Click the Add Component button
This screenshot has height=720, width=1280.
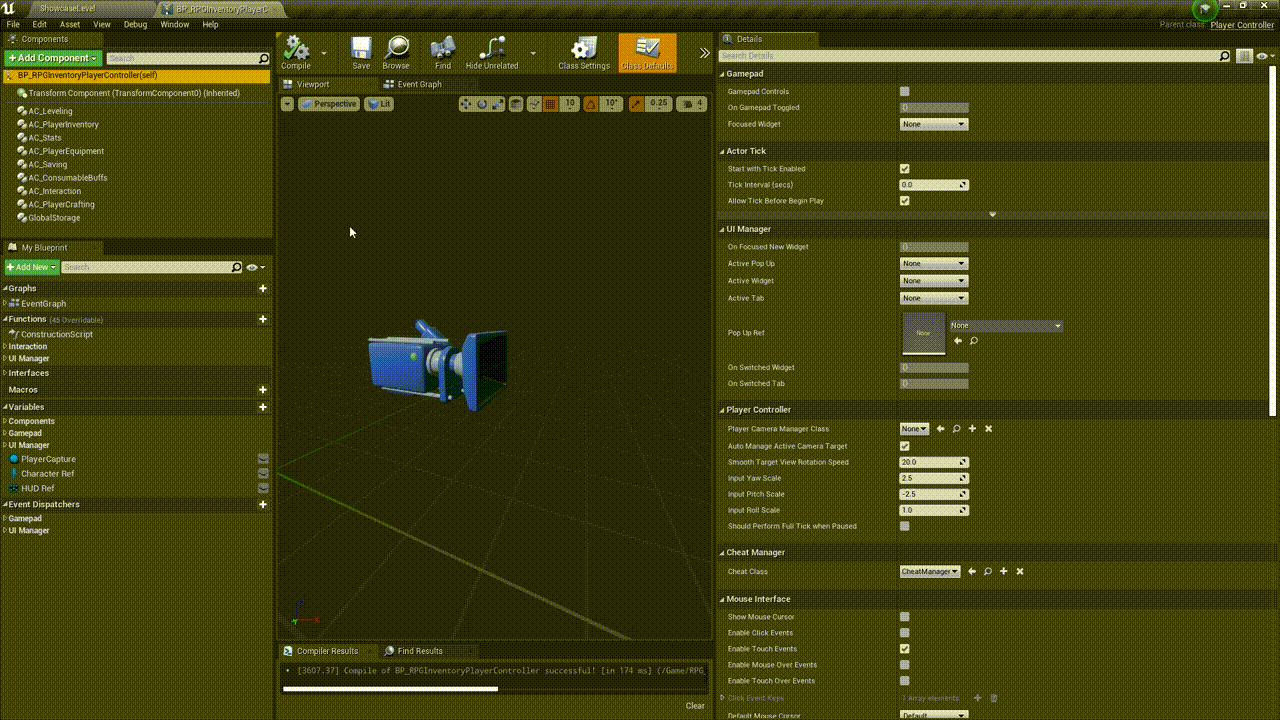(x=53, y=58)
